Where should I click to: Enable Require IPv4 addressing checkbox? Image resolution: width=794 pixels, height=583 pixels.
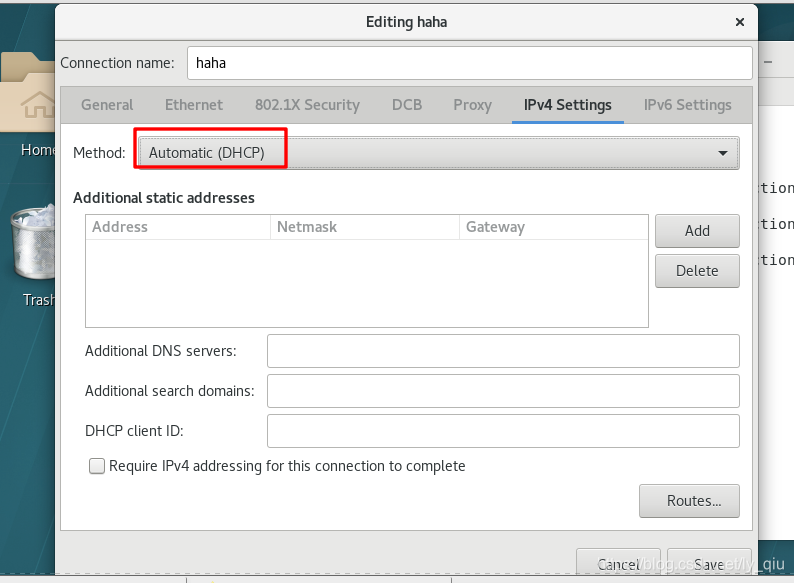click(x=97, y=466)
